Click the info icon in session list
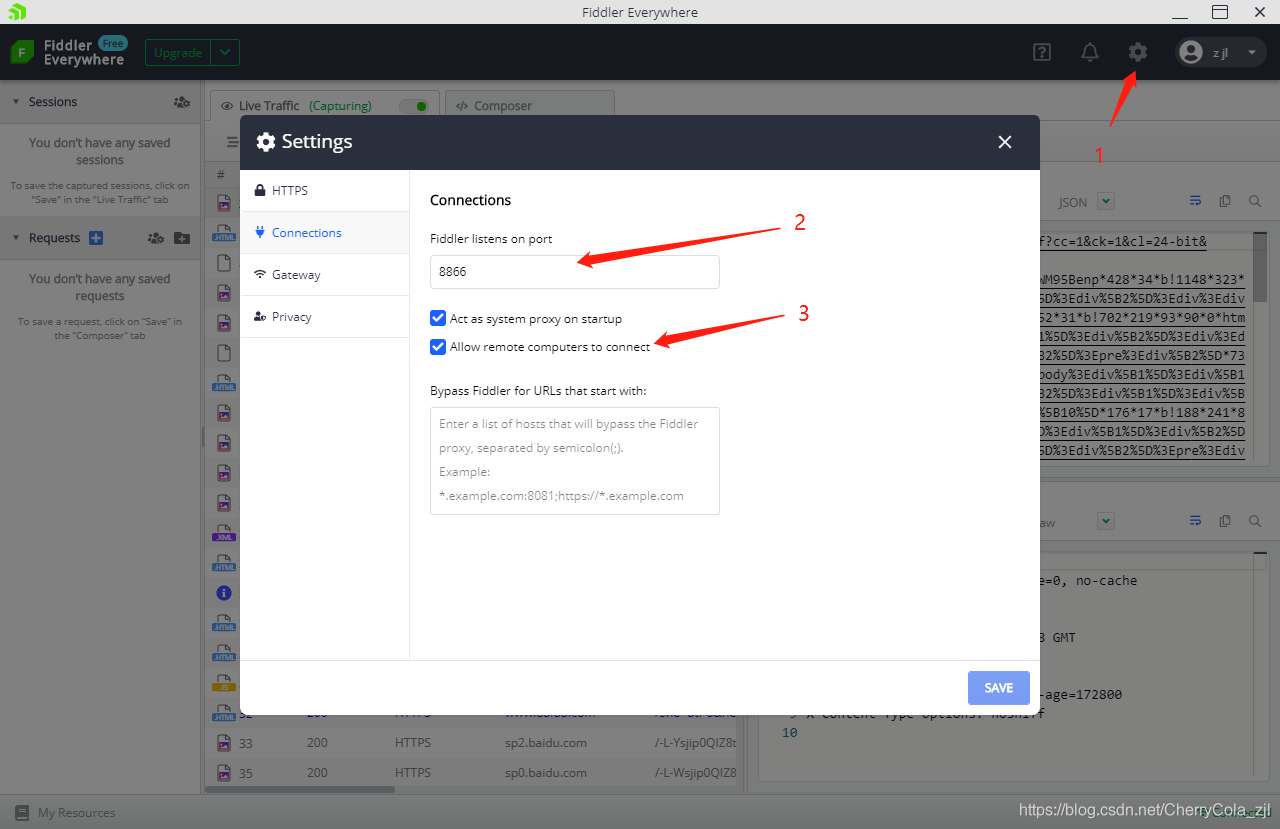The image size is (1280, 829). pyautogui.click(x=224, y=593)
